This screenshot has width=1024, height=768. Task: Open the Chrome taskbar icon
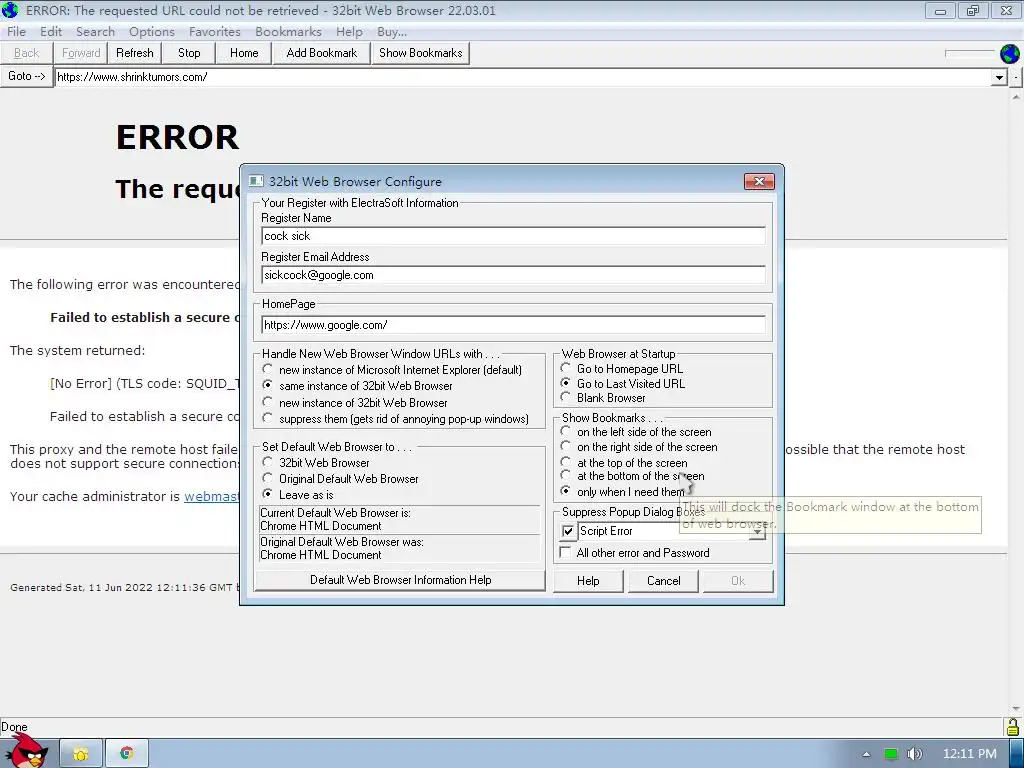tap(127, 754)
